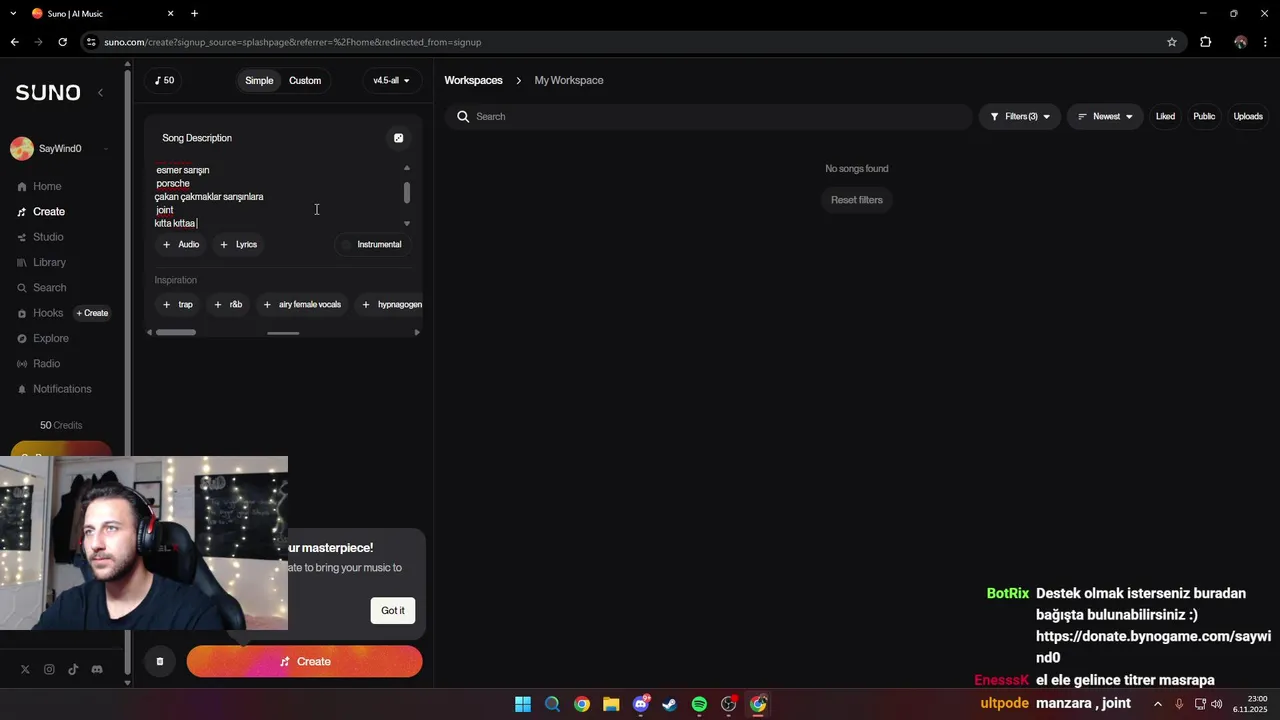Add the hypnagogen inspiration tag
Screen dimensions: 1280x720
pyautogui.click(x=391, y=304)
